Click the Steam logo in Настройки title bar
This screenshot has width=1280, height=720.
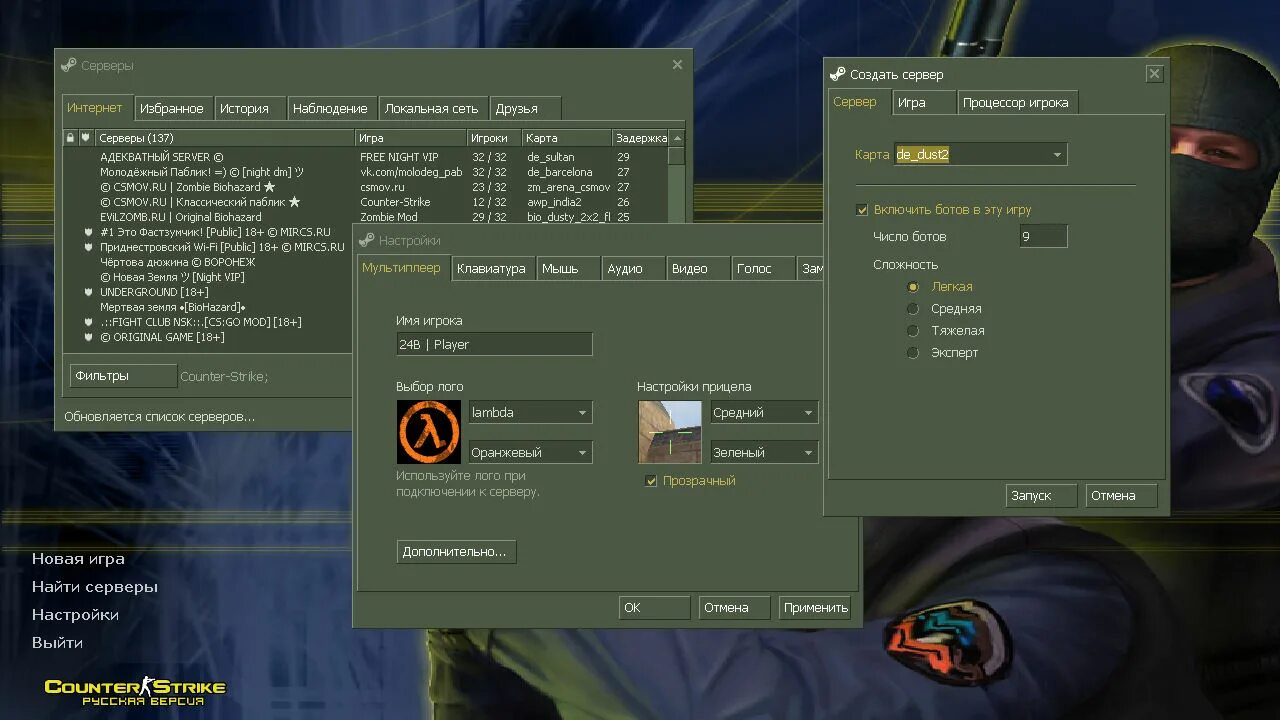366,240
